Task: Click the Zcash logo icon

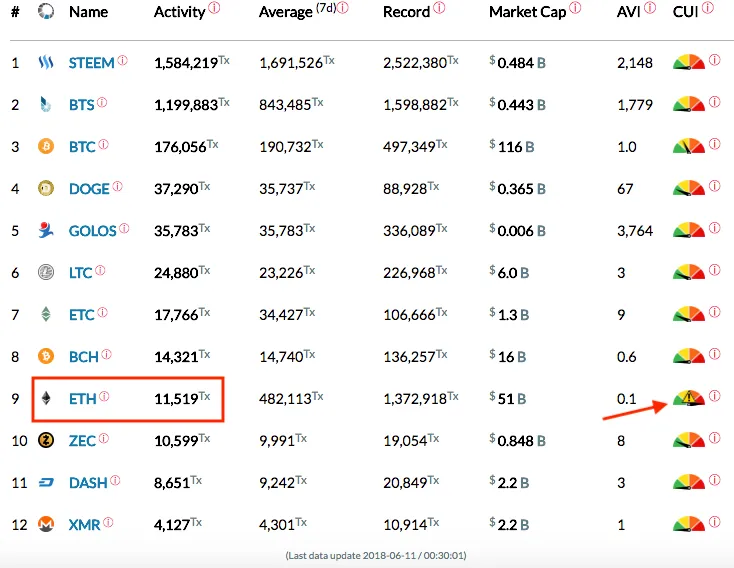Action: click(x=46, y=440)
